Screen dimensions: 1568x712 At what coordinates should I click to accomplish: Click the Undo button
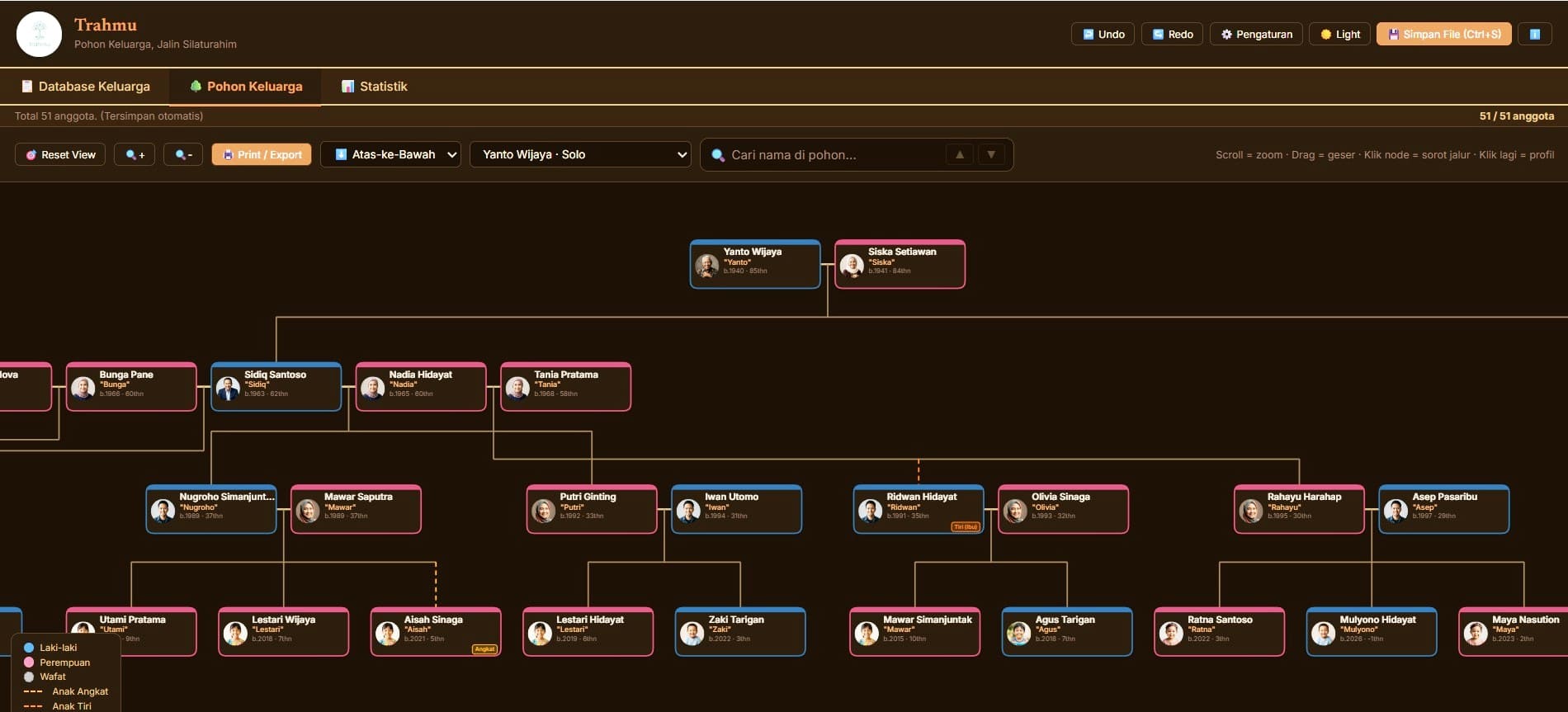(1103, 34)
